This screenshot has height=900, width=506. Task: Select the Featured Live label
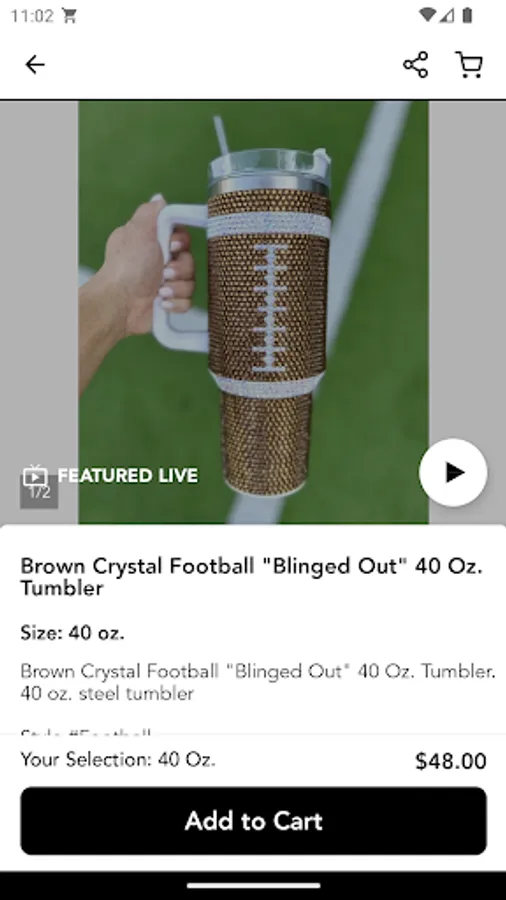coord(127,476)
